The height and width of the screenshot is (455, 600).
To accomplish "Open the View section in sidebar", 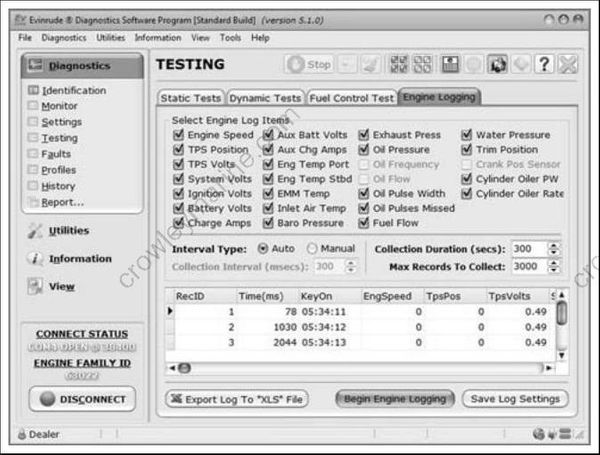I will (62, 287).
